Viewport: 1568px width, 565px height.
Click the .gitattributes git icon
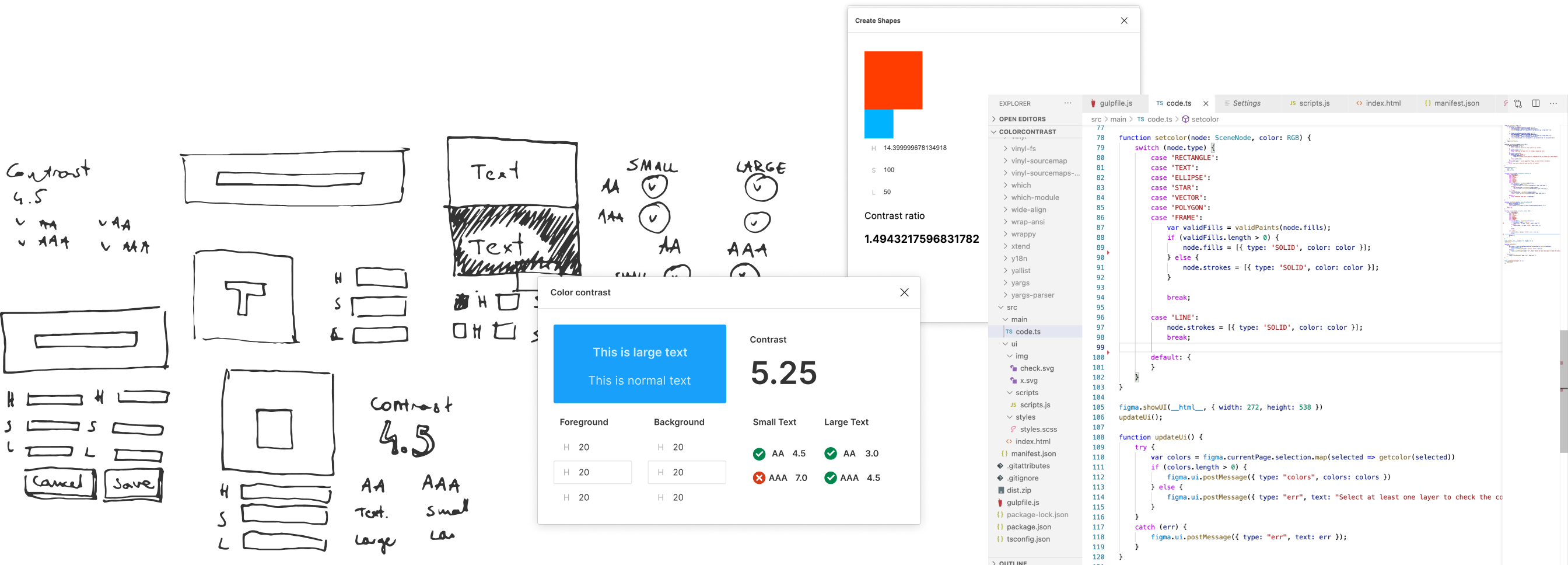1000,466
